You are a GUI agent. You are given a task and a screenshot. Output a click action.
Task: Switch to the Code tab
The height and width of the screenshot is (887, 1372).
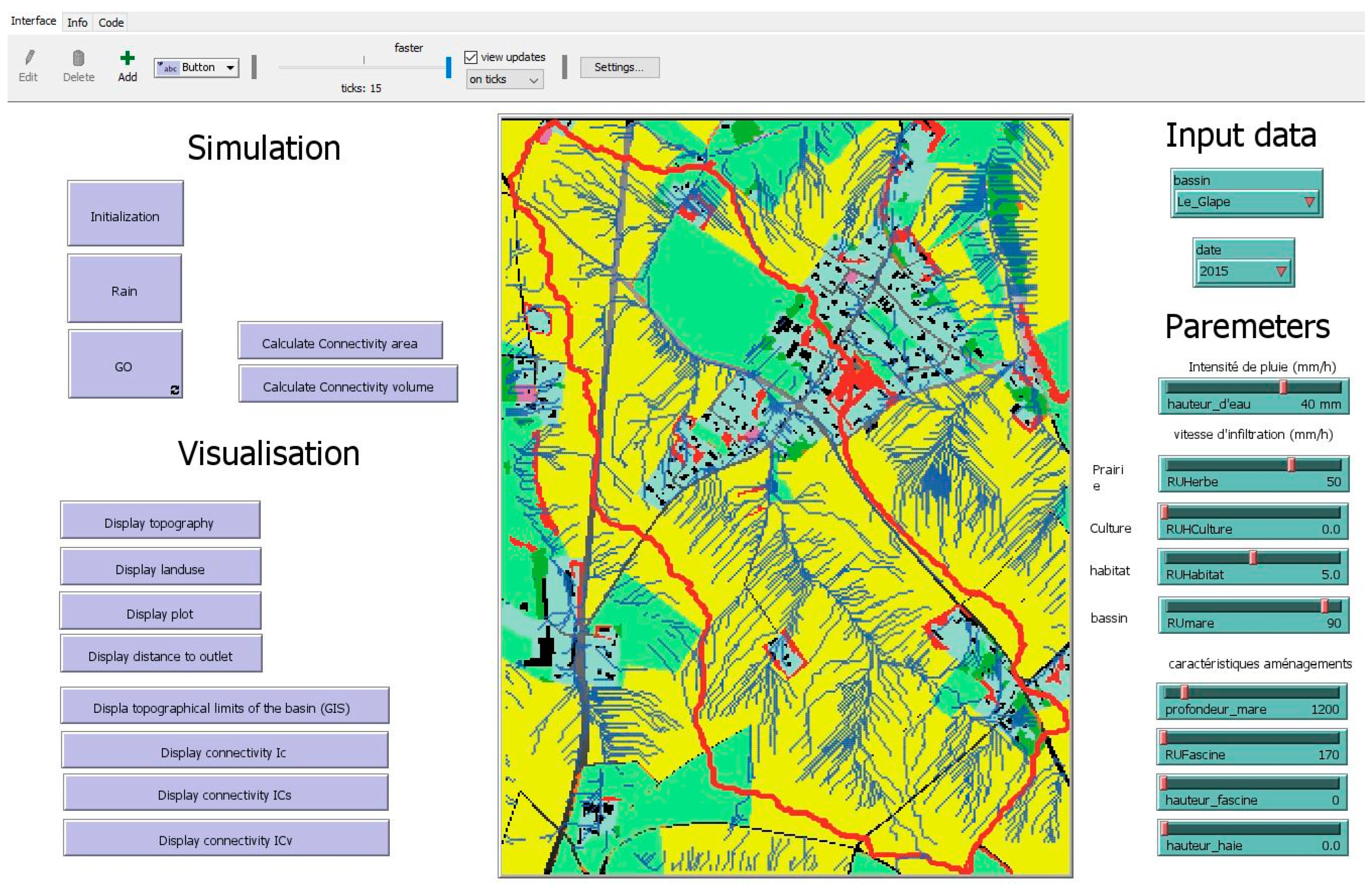click(x=111, y=22)
